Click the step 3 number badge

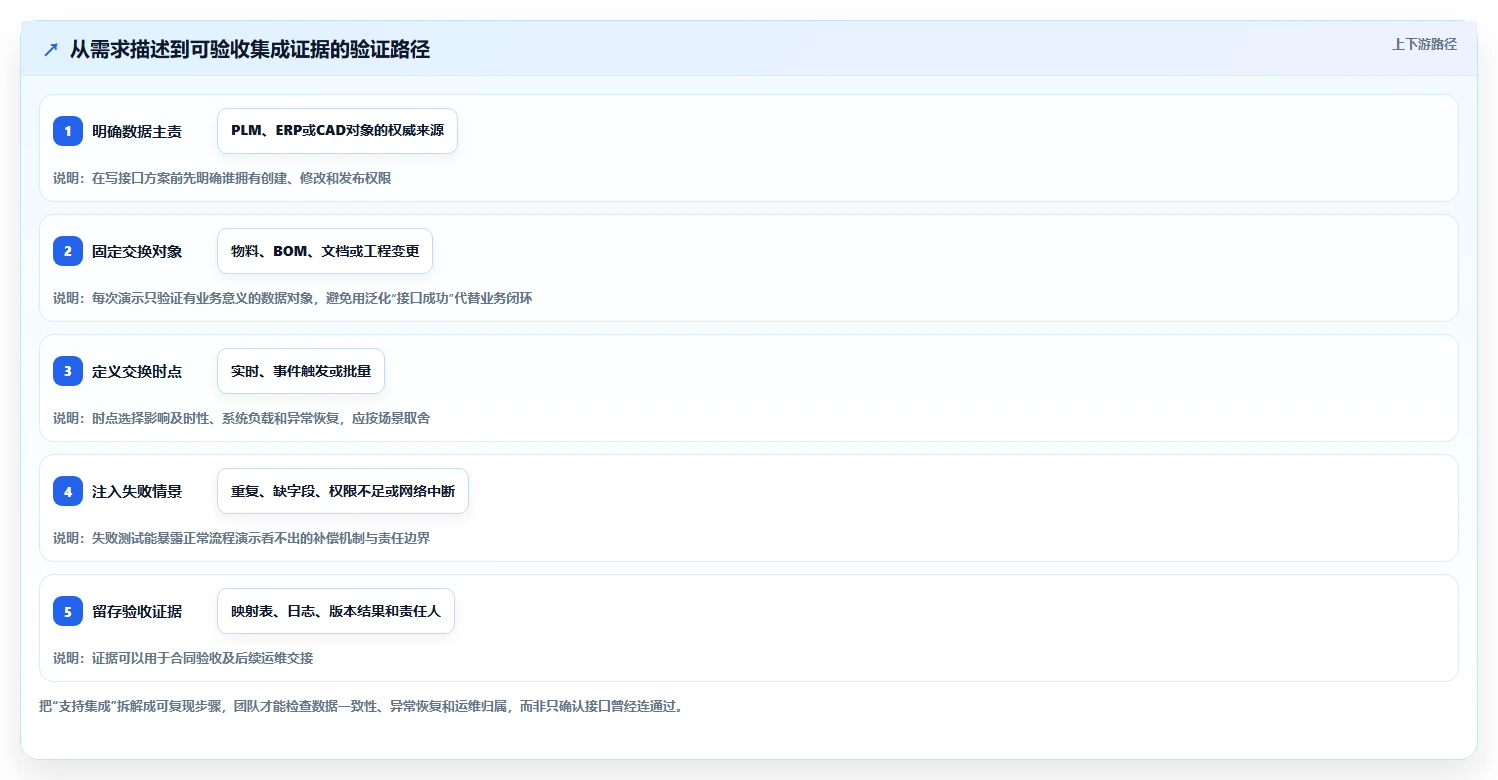(x=68, y=371)
